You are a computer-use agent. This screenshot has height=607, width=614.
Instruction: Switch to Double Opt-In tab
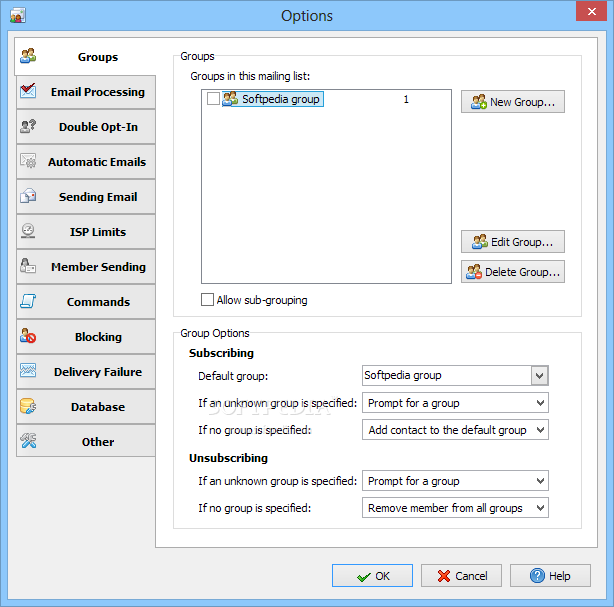tap(86, 126)
